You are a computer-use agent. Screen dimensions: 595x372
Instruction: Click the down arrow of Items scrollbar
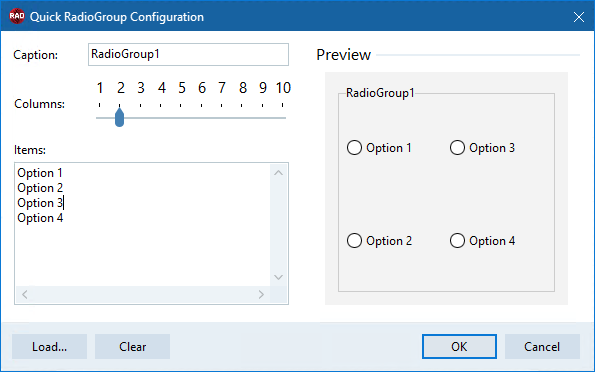[x=279, y=277]
